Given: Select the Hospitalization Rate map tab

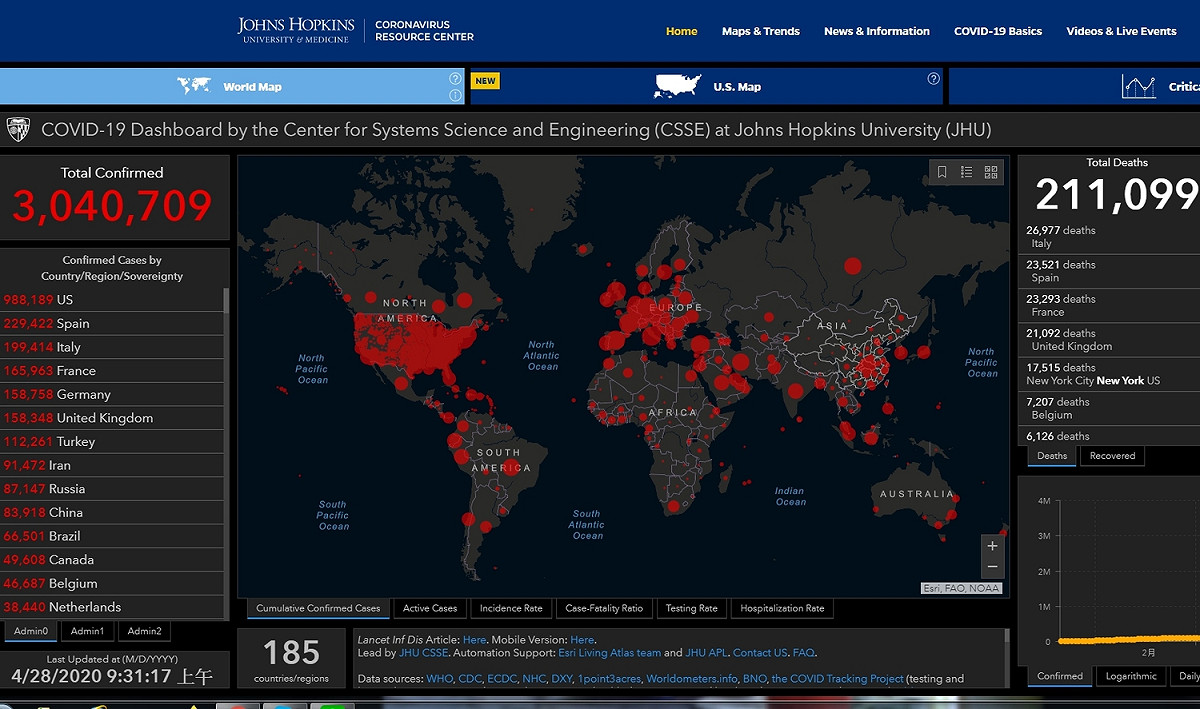Looking at the screenshot, I should coord(782,608).
